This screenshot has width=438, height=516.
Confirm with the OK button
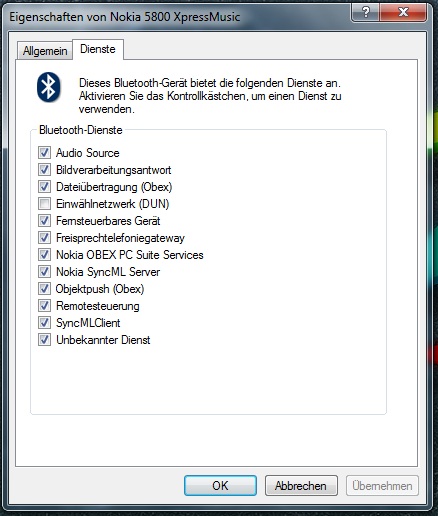tap(220, 486)
